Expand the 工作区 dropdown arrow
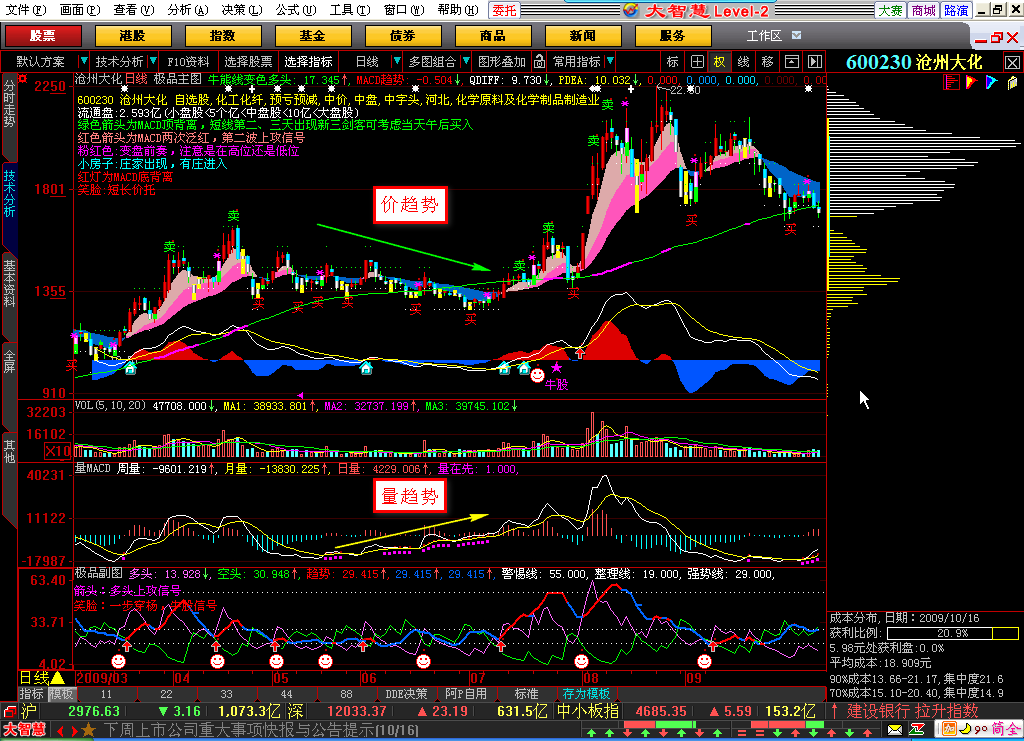 (796, 35)
